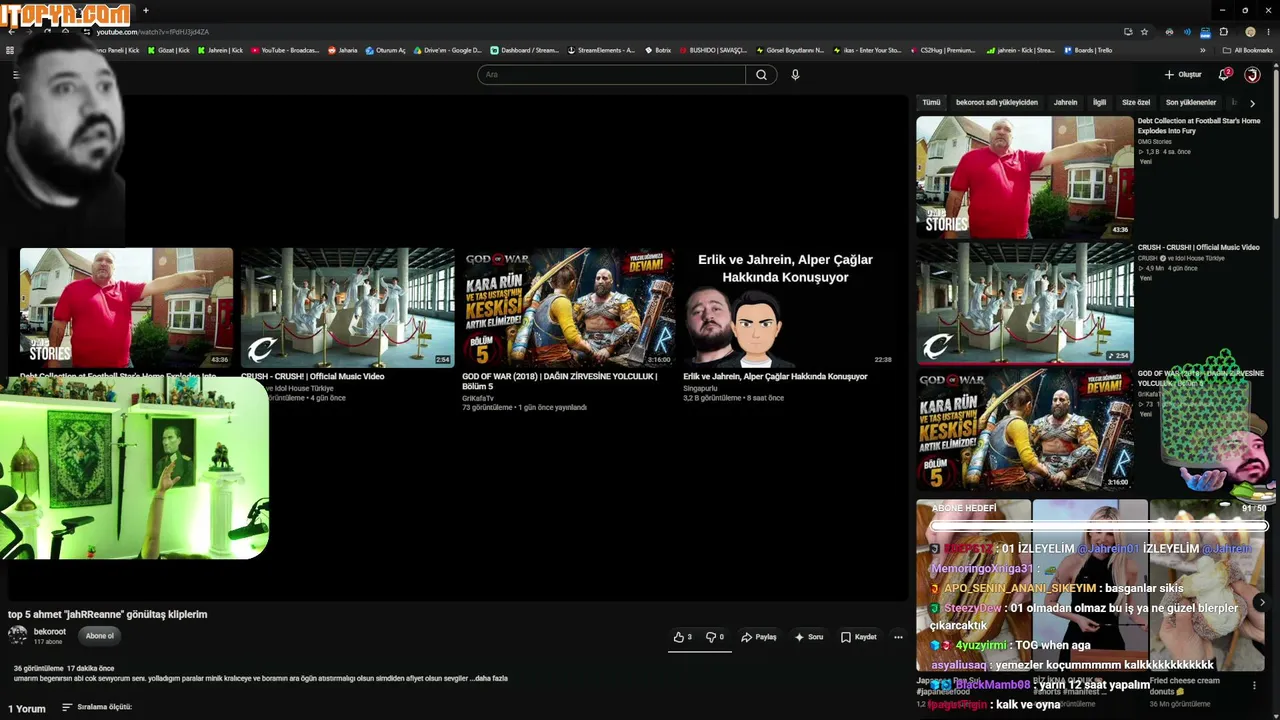Subscribe with the 'Abone ol' button
This screenshot has height=720, width=1280.
pyautogui.click(x=100, y=636)
